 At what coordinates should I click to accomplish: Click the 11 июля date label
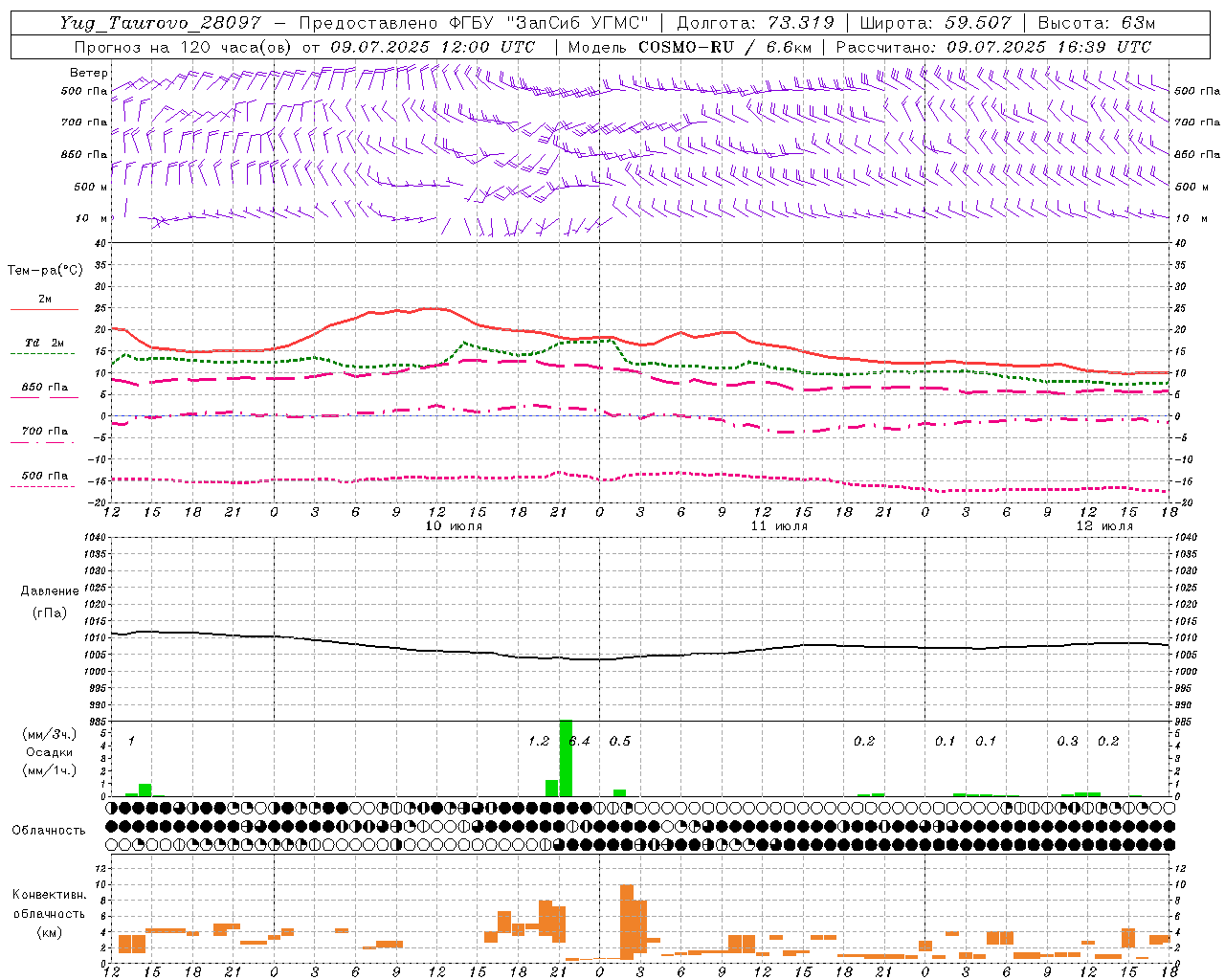click(779, 526)
